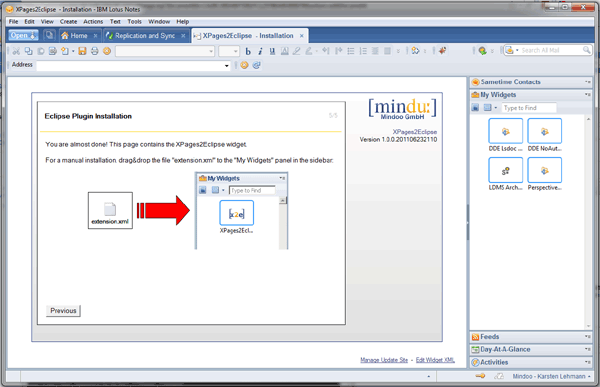Image resolution: width=600 pixels, height=387 pixels.
Task: Click the Day-At-A-Glance panel header
Action: click(x=531, y=349)
